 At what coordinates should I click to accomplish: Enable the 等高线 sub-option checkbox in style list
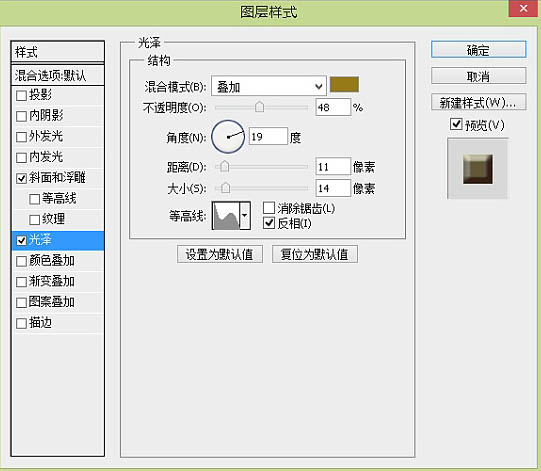click(35, 199)
